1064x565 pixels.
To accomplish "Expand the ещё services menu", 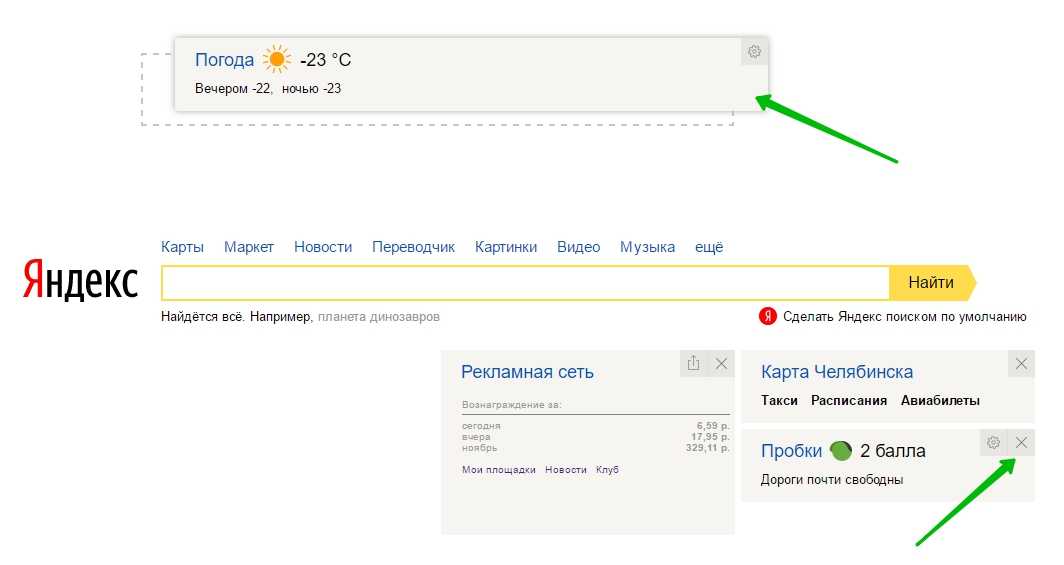I will coord(709,247).
